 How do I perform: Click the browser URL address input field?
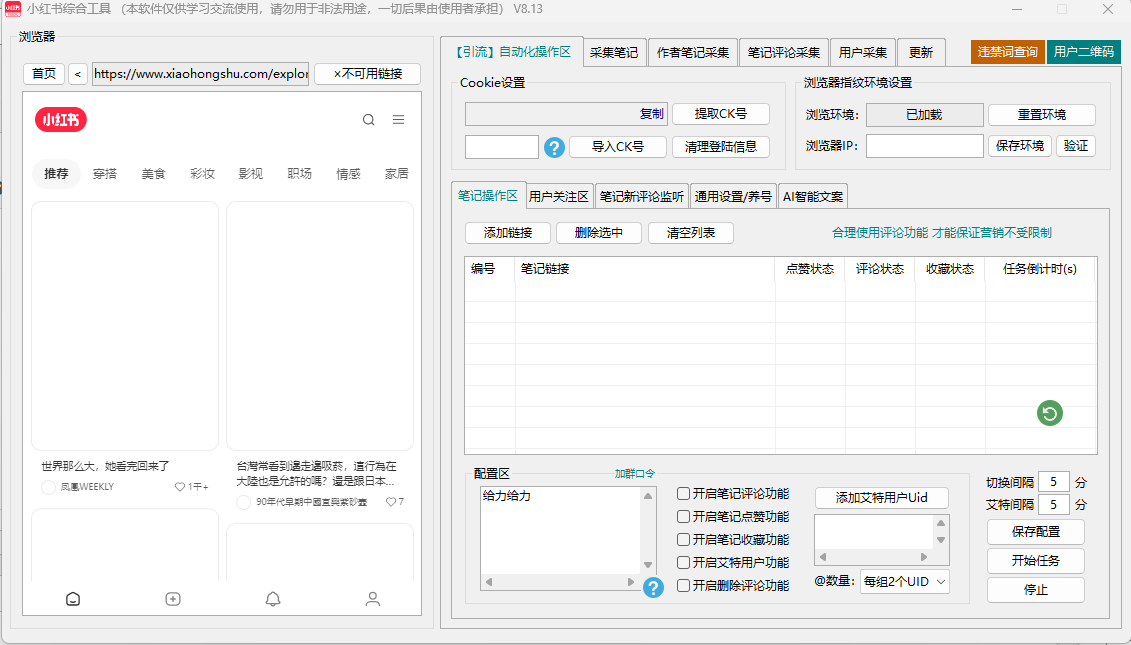pyautogui.click(x=199, y=73)
